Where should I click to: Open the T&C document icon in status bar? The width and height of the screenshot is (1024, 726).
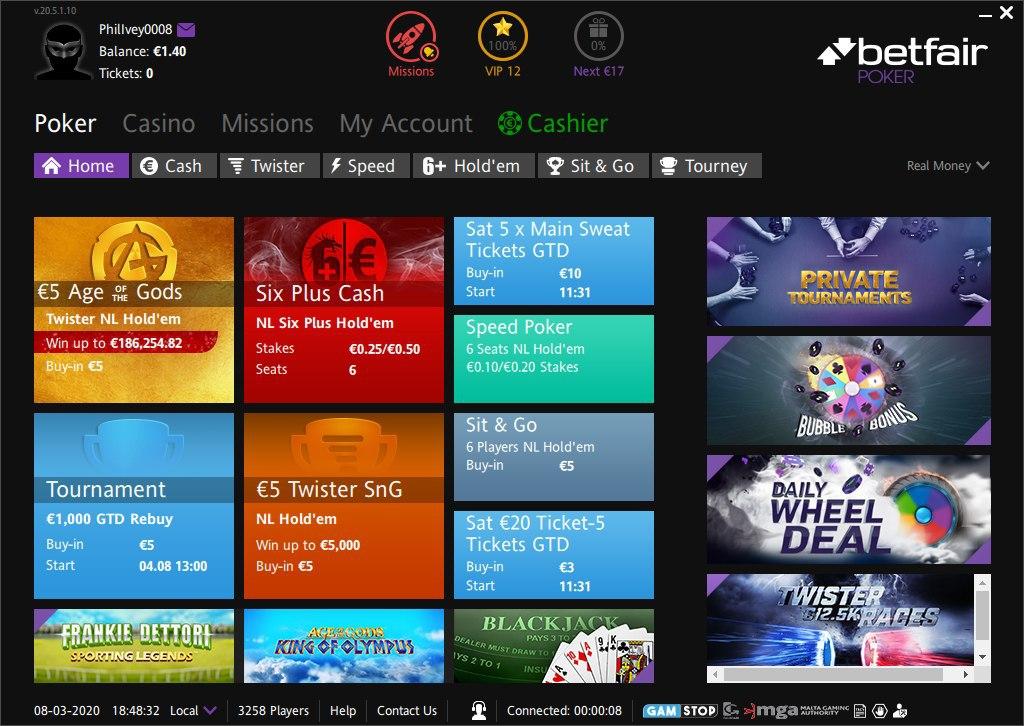click(861, 711)
